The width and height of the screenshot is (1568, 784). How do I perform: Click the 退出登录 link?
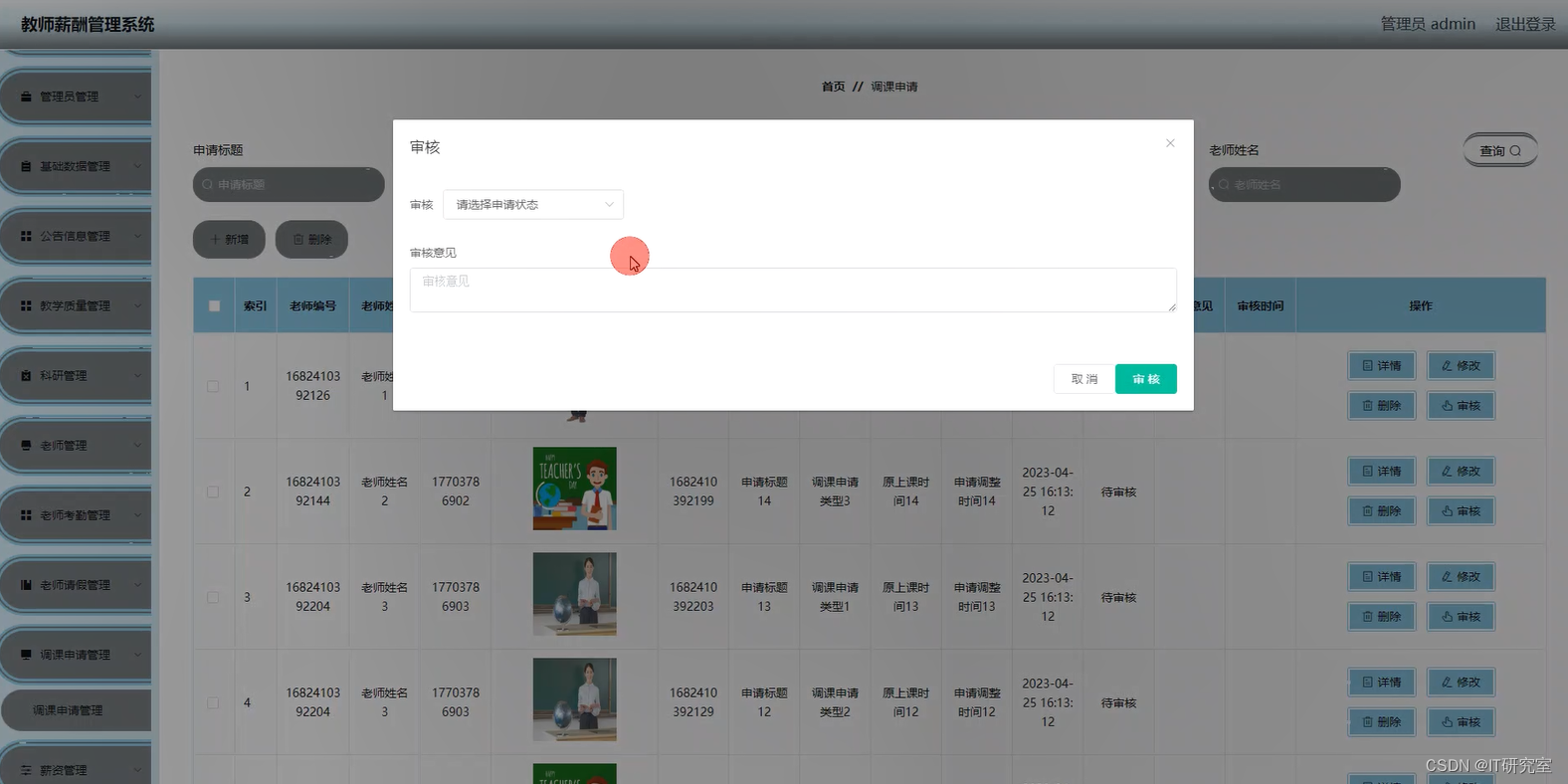1525,24
